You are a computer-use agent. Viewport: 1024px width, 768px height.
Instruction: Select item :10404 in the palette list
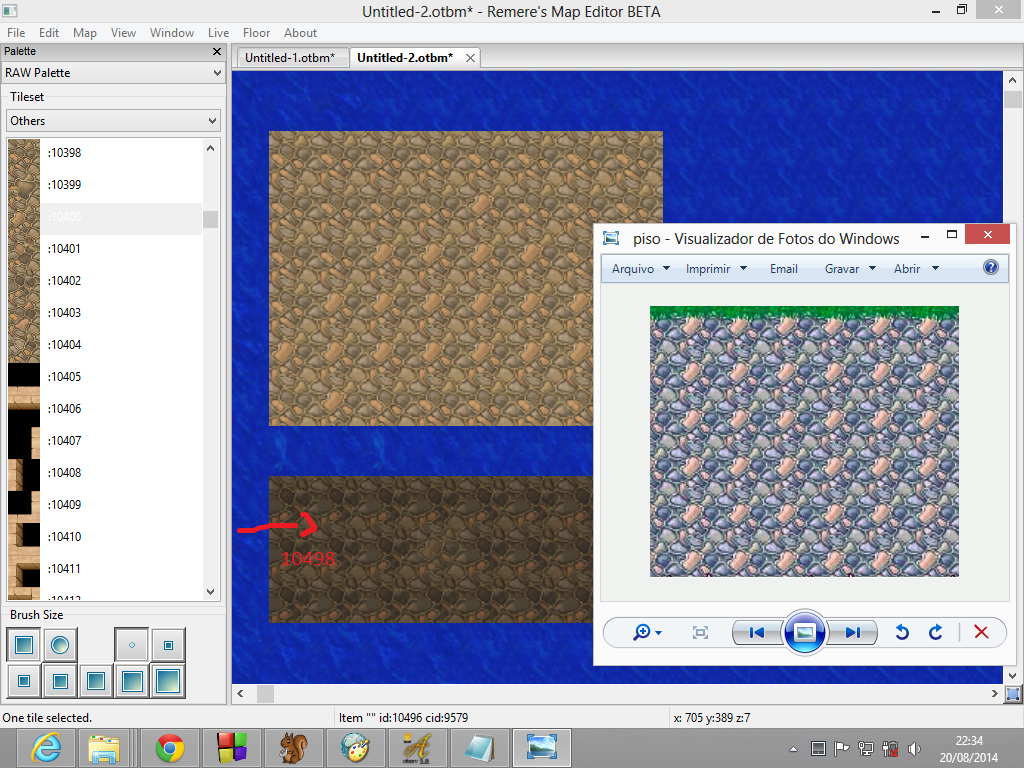[104, 345]
